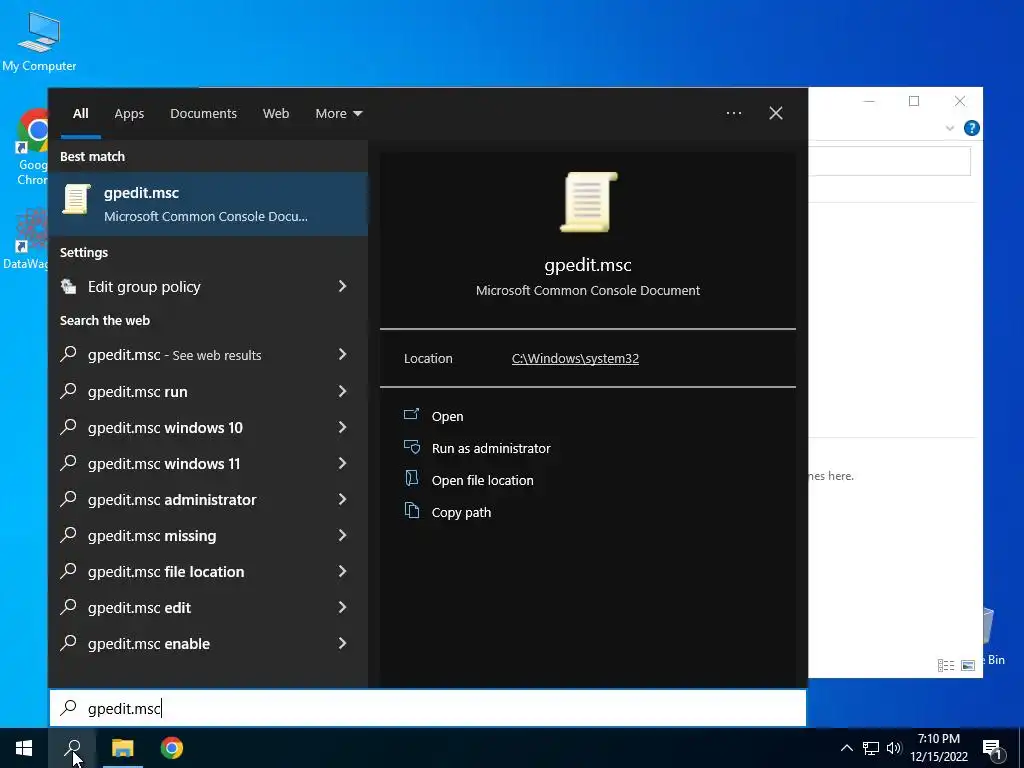1024x768 pixels.
Task: Expand the 'gpedit.msc windows 11' arrow
Action: 343,463
